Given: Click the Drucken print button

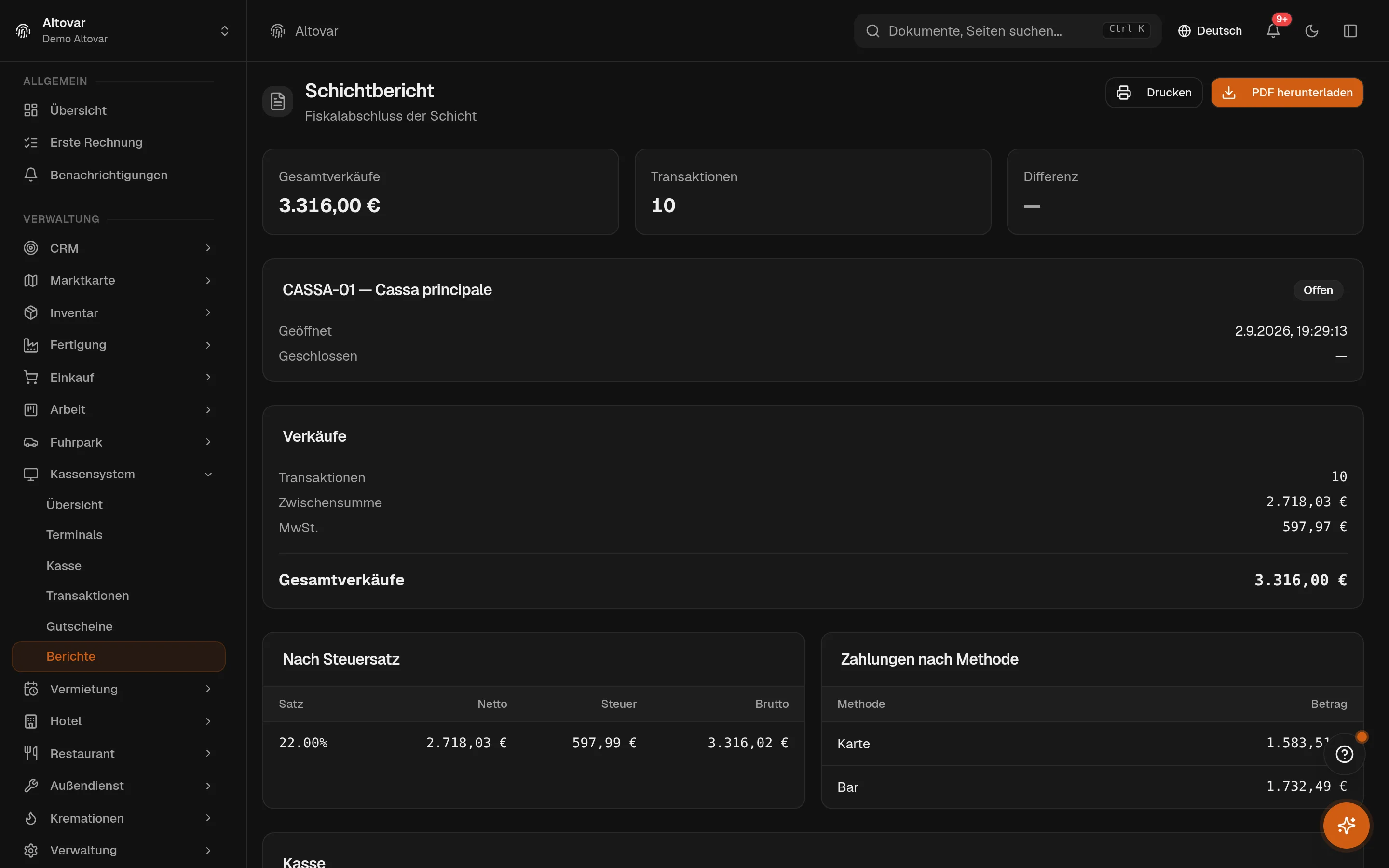Looking at the screenshot, I should click(x=1154, y=93).
